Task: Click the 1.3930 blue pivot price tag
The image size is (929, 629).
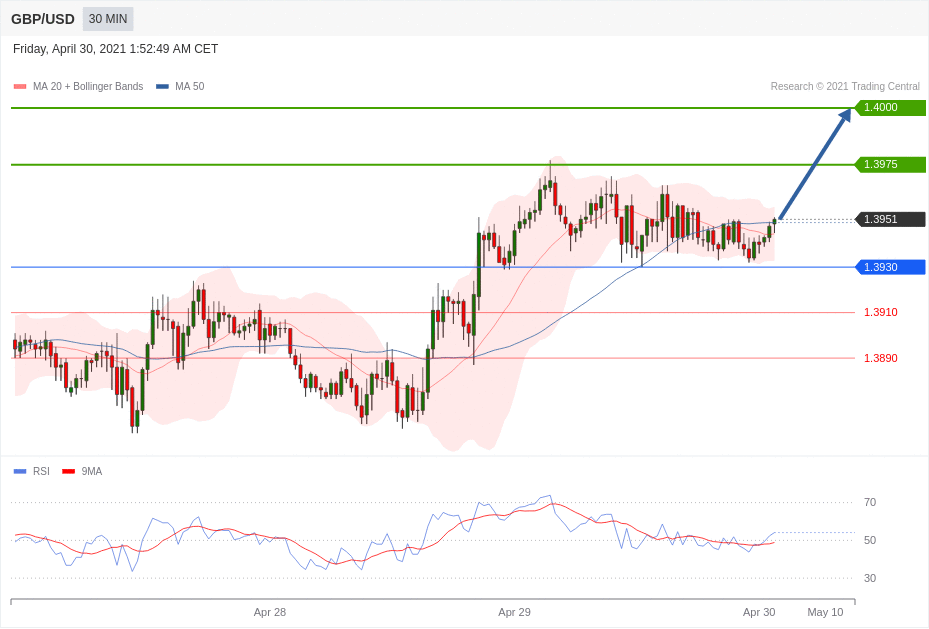Action: (x=890, y=267)
